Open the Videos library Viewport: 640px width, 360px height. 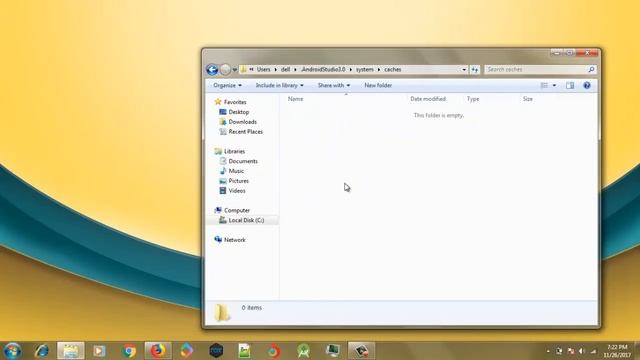tap(237, 190)
